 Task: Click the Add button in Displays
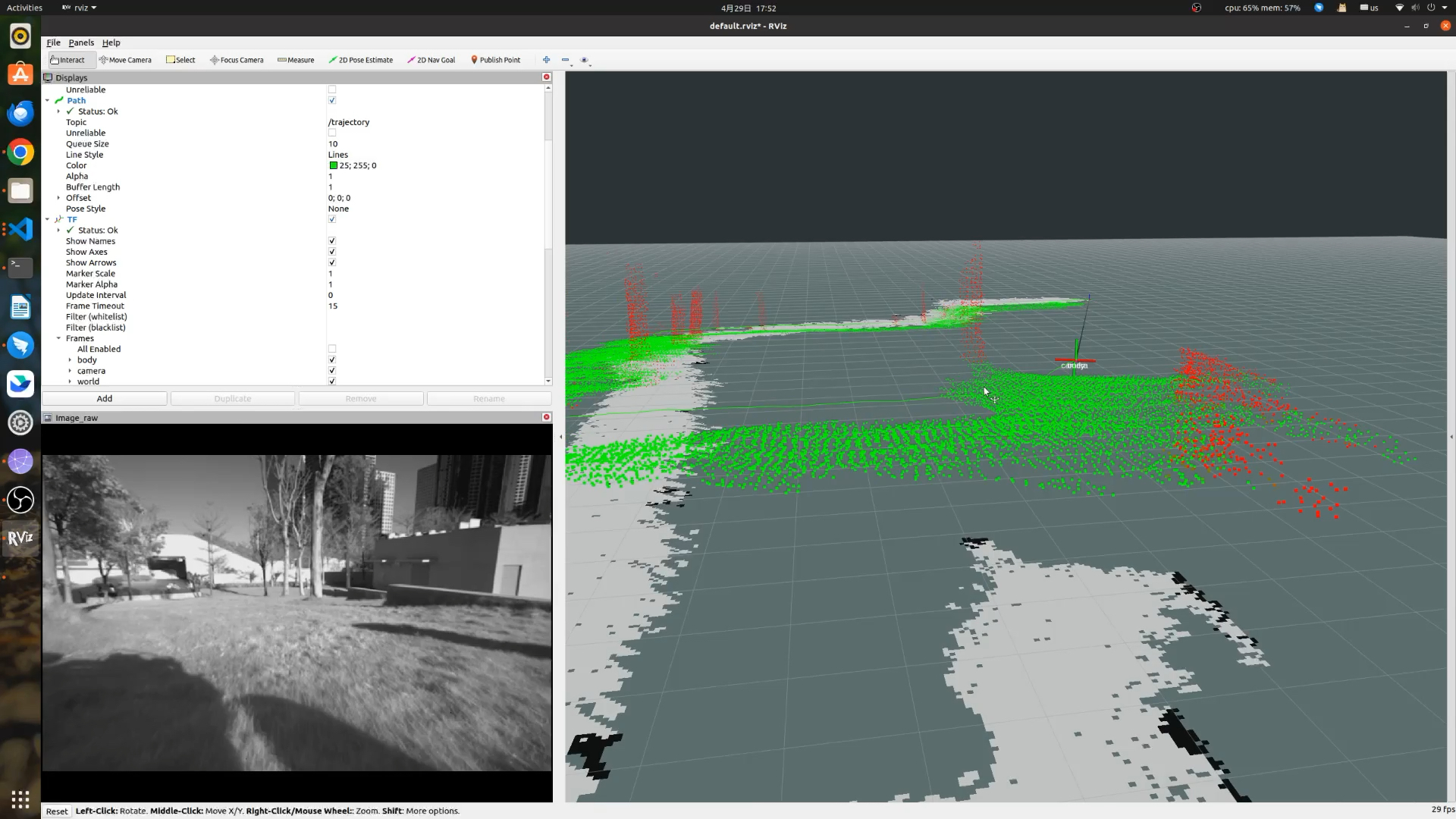pyautogui.click(x=104, y=398)
